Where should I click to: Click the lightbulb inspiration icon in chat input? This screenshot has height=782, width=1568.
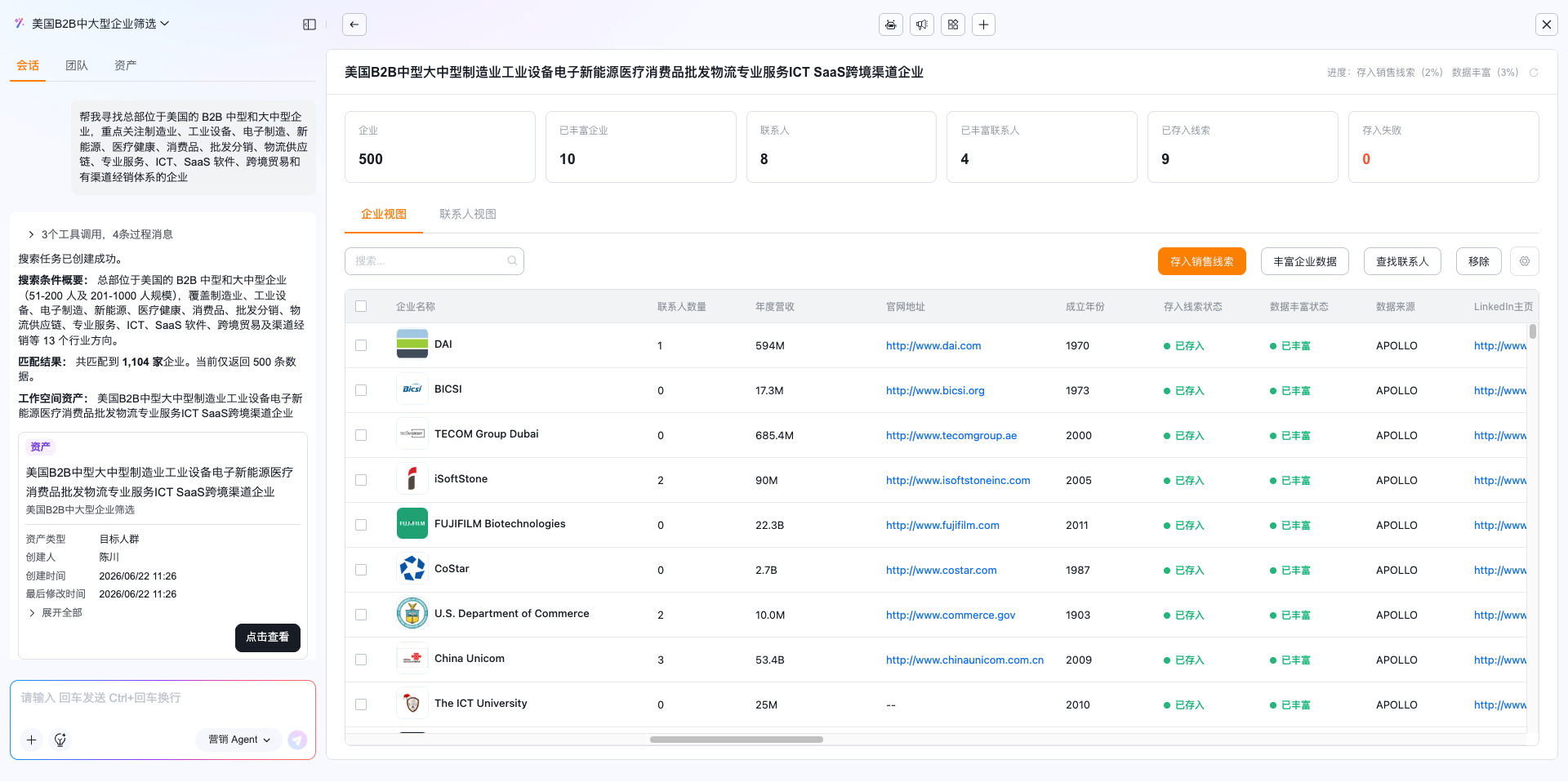click(60, 740)
